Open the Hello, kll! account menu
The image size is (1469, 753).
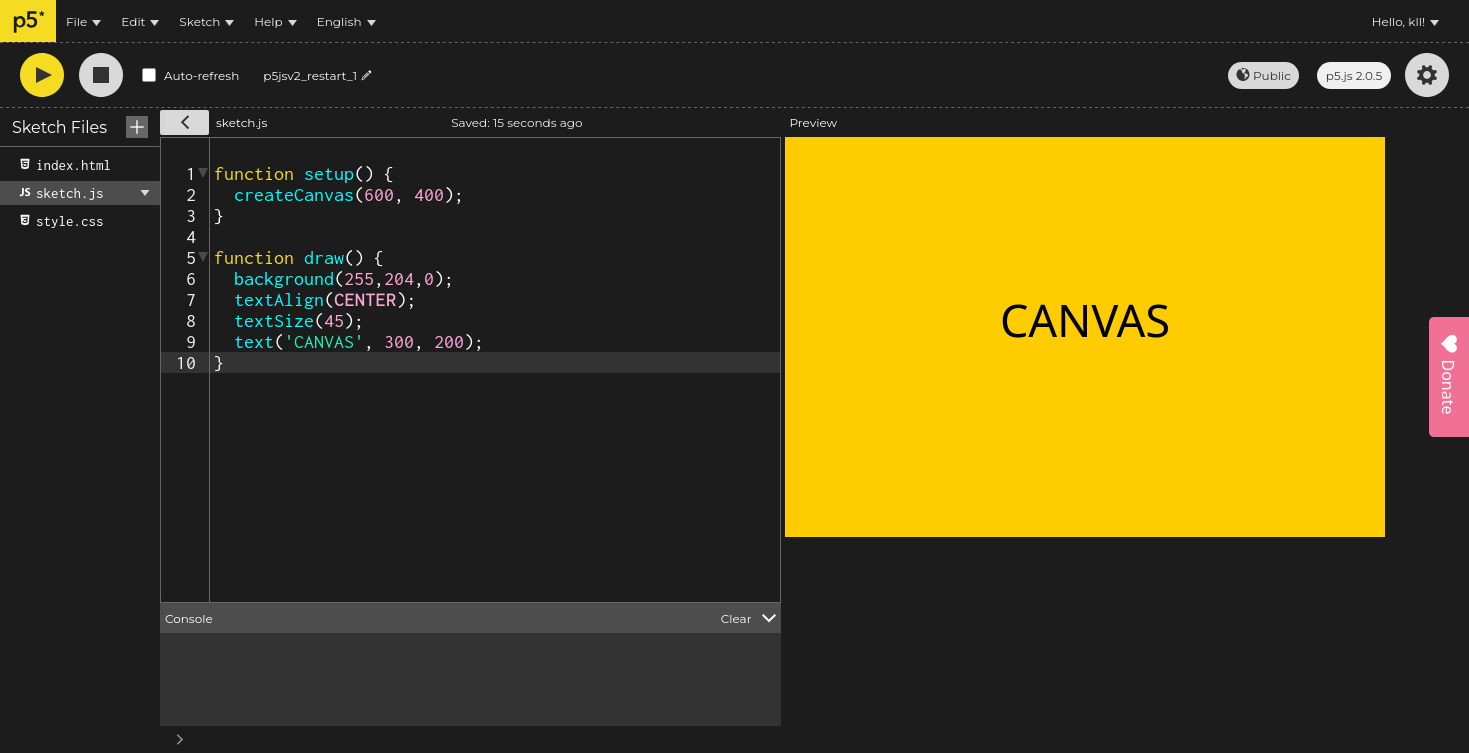(x=1404, y=22)
